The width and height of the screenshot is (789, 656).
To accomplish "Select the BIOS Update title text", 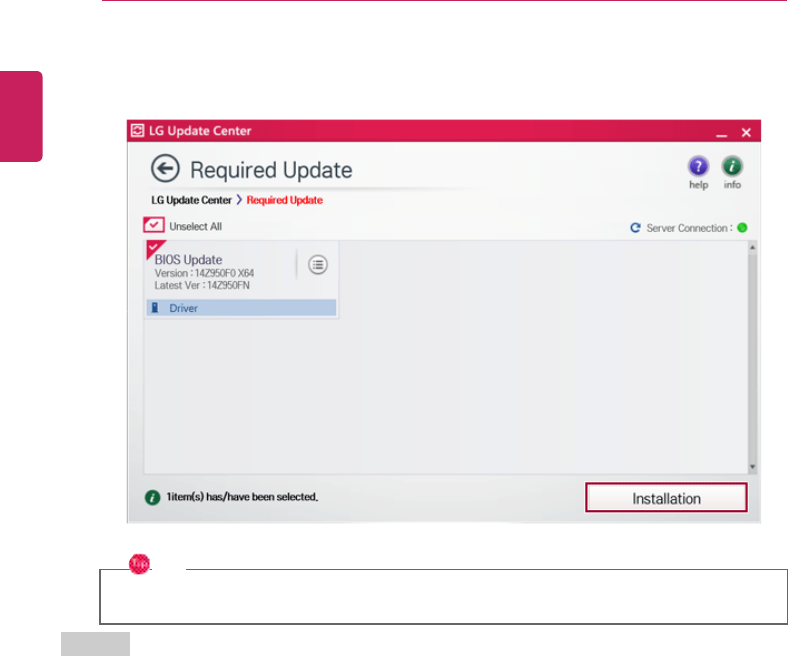I will (x=188, y=260).
